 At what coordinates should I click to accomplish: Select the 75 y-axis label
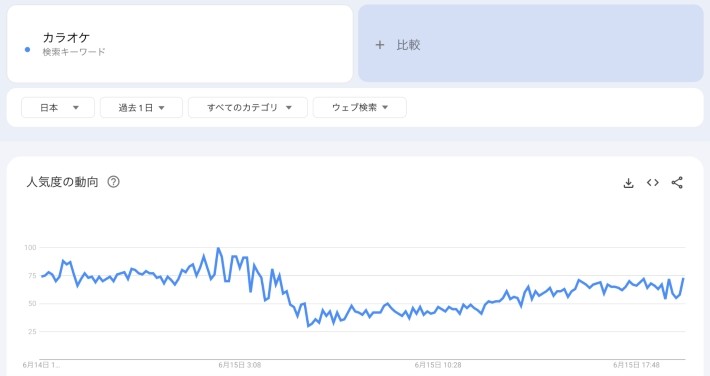[32, 275]
